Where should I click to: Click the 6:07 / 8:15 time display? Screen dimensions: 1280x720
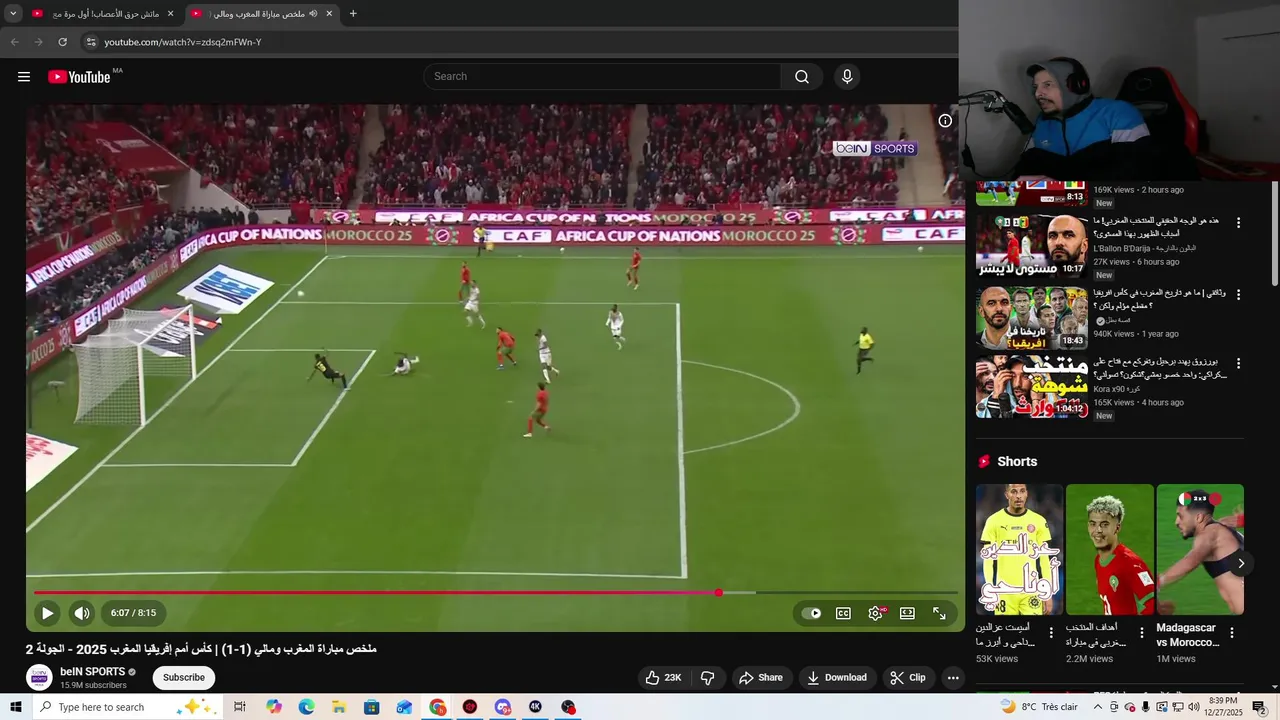point(133,613)
